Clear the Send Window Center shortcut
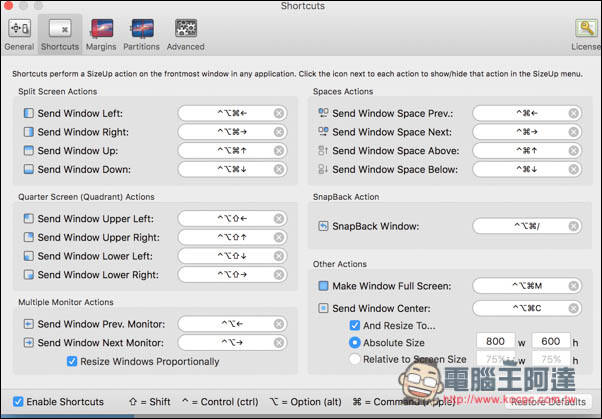This screenshot has width=602, height=419. tap(574, 308)
